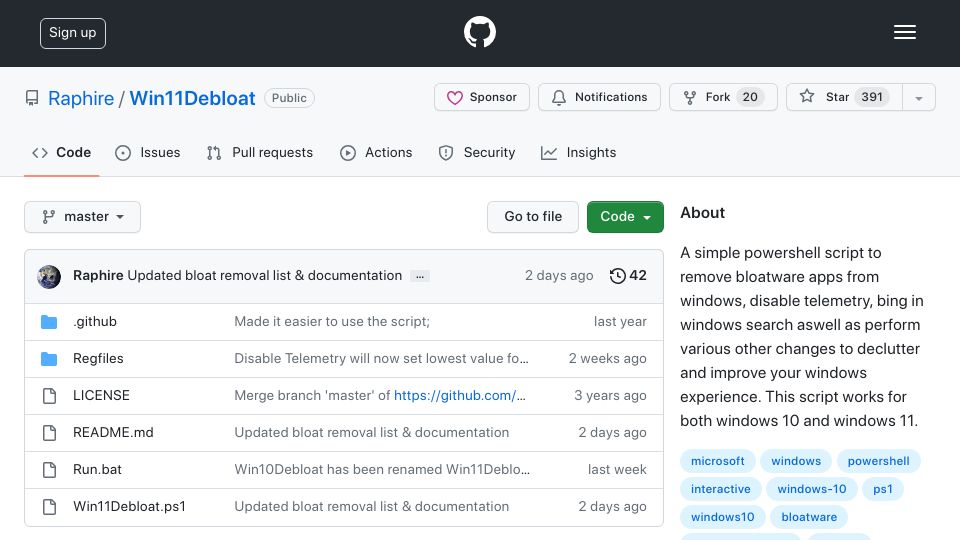
Task: Open the Security tab
Action: (x=477, y=152)
